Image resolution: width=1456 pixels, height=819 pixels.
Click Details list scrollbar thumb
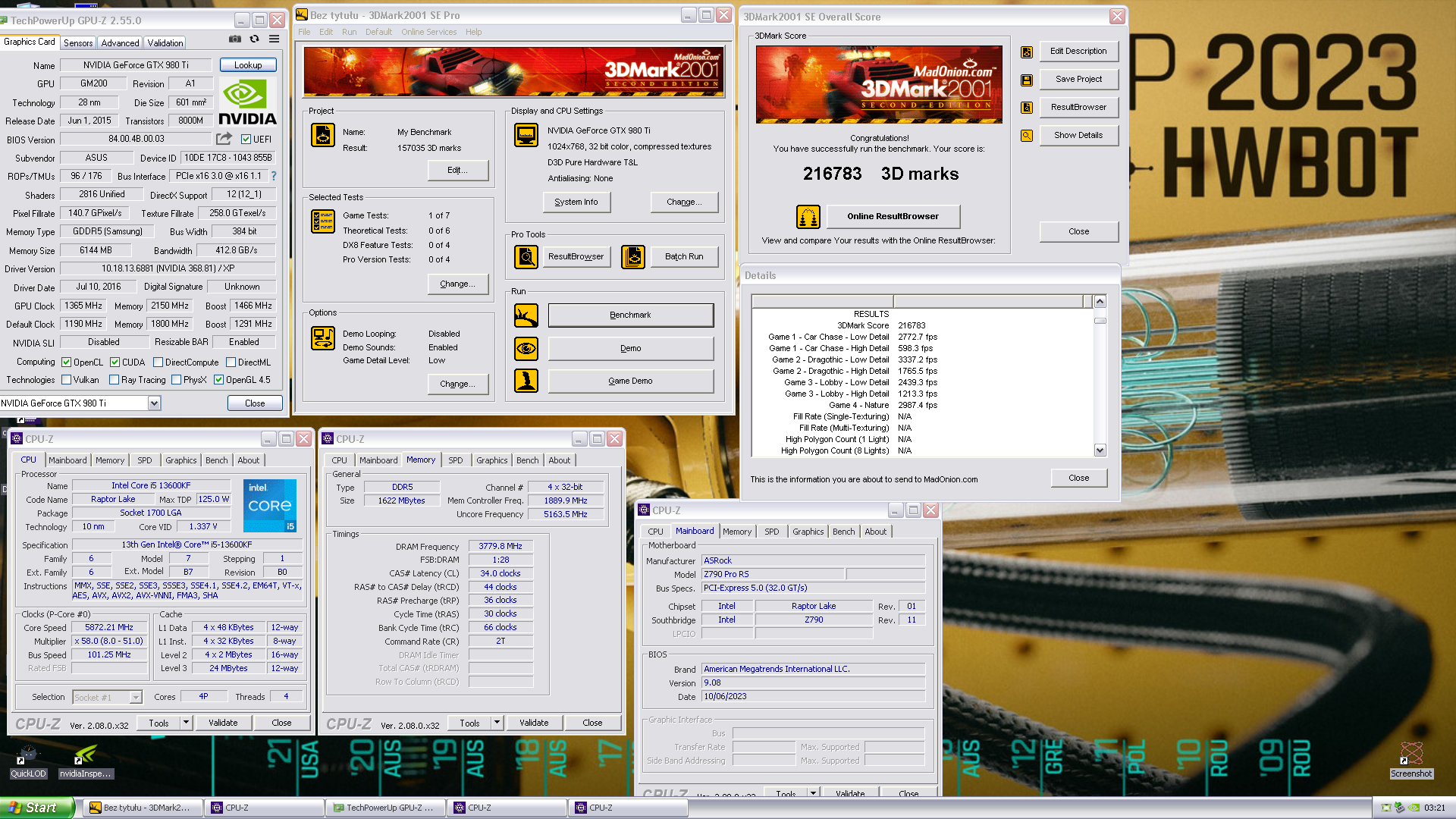pyautogui.click(x=1100, y=321)
